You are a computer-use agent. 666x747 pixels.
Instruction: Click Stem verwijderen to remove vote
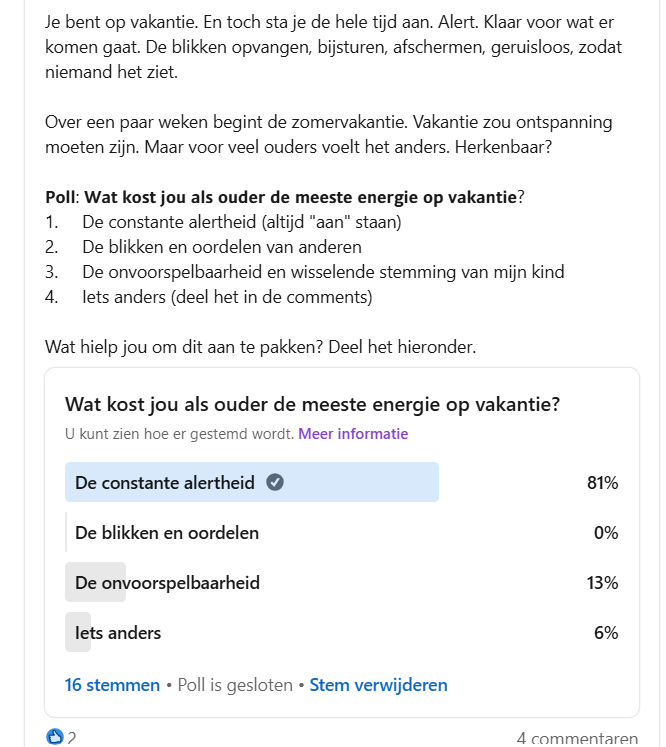coord(378,685)
